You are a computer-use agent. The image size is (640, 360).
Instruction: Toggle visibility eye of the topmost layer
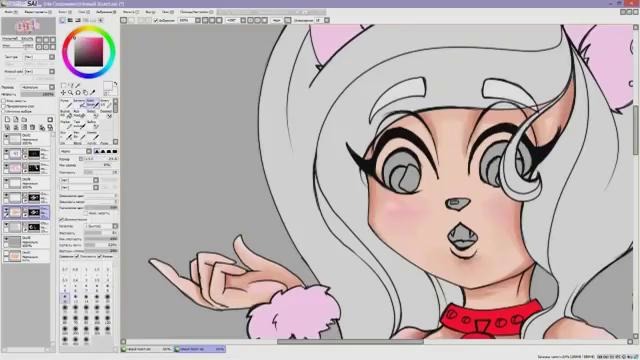click(6, 137)
